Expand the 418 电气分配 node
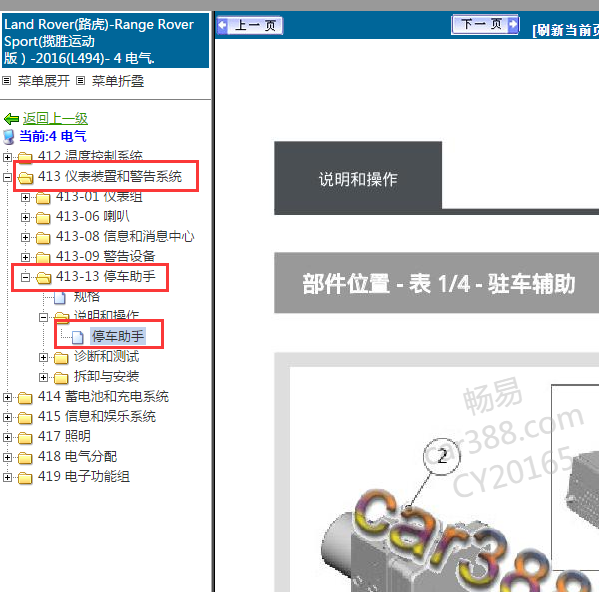 coord(7,457)
